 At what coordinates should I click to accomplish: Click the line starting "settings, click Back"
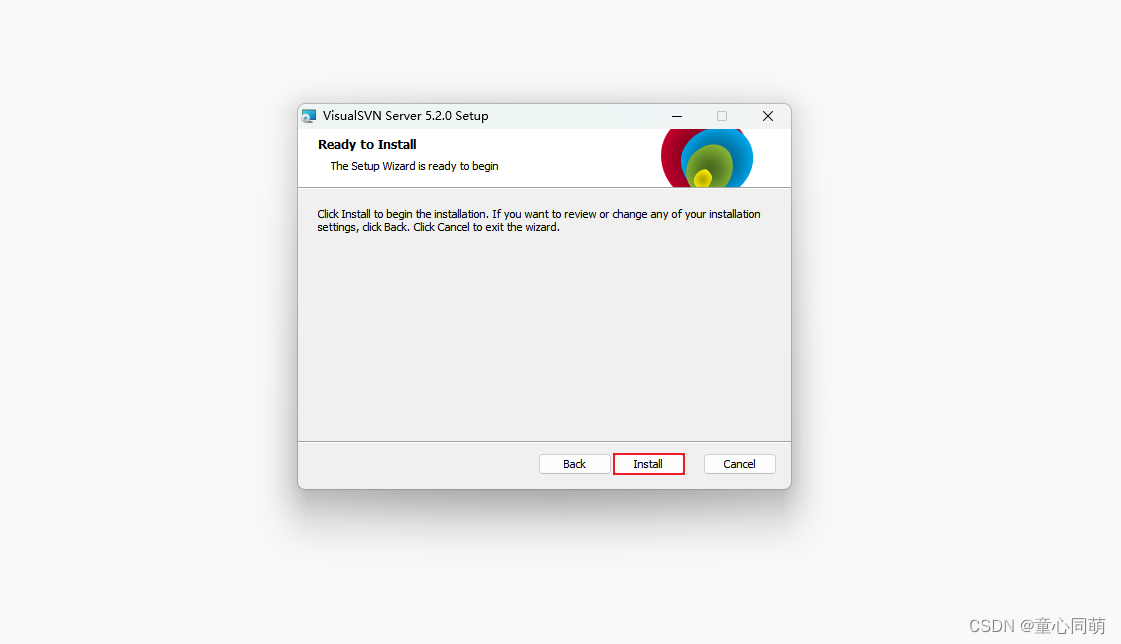(438, 227)
